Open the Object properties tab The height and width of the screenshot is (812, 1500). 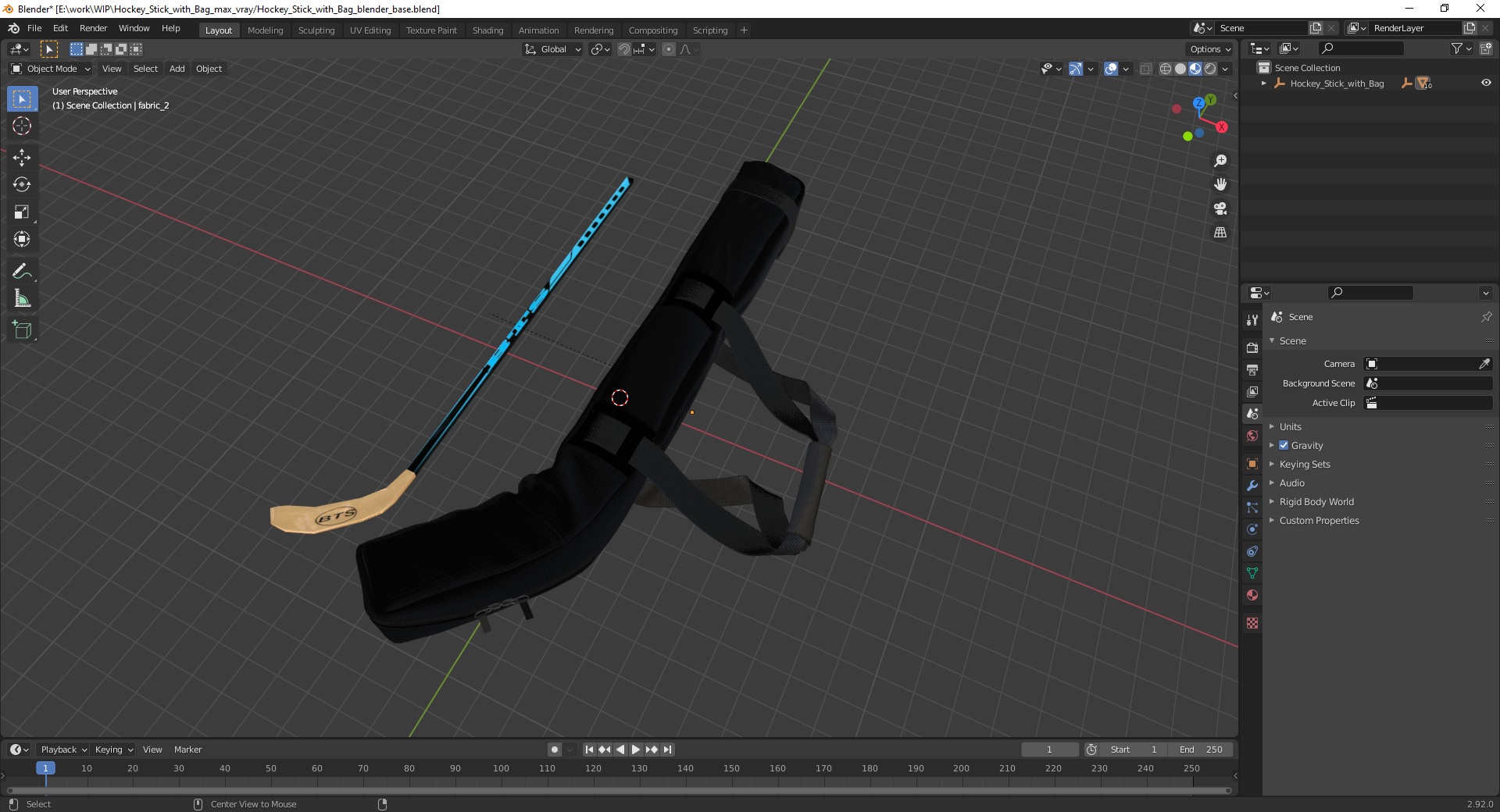point(1252,464)
